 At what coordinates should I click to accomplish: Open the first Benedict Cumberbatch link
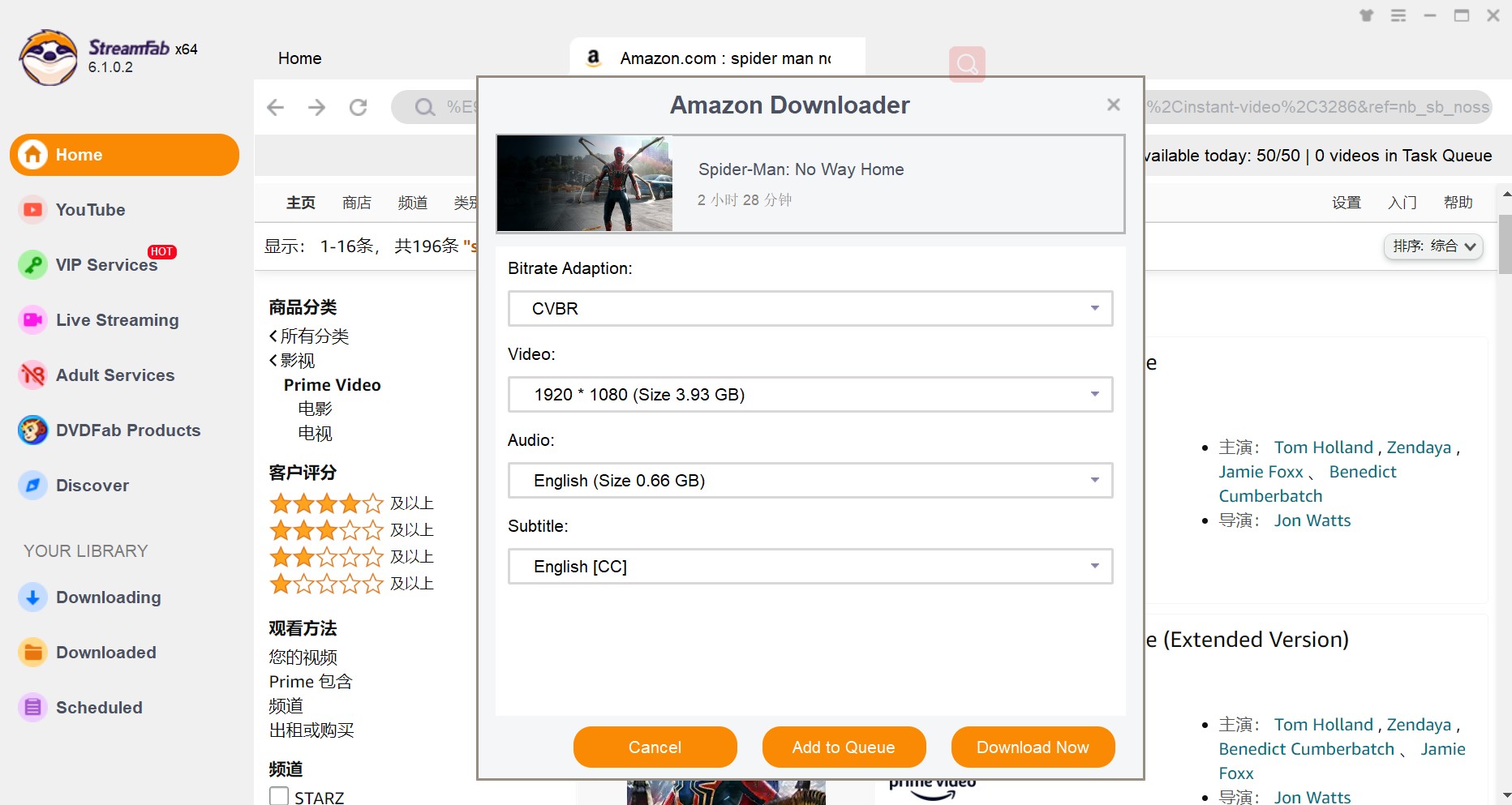(x=1308, y=484)
